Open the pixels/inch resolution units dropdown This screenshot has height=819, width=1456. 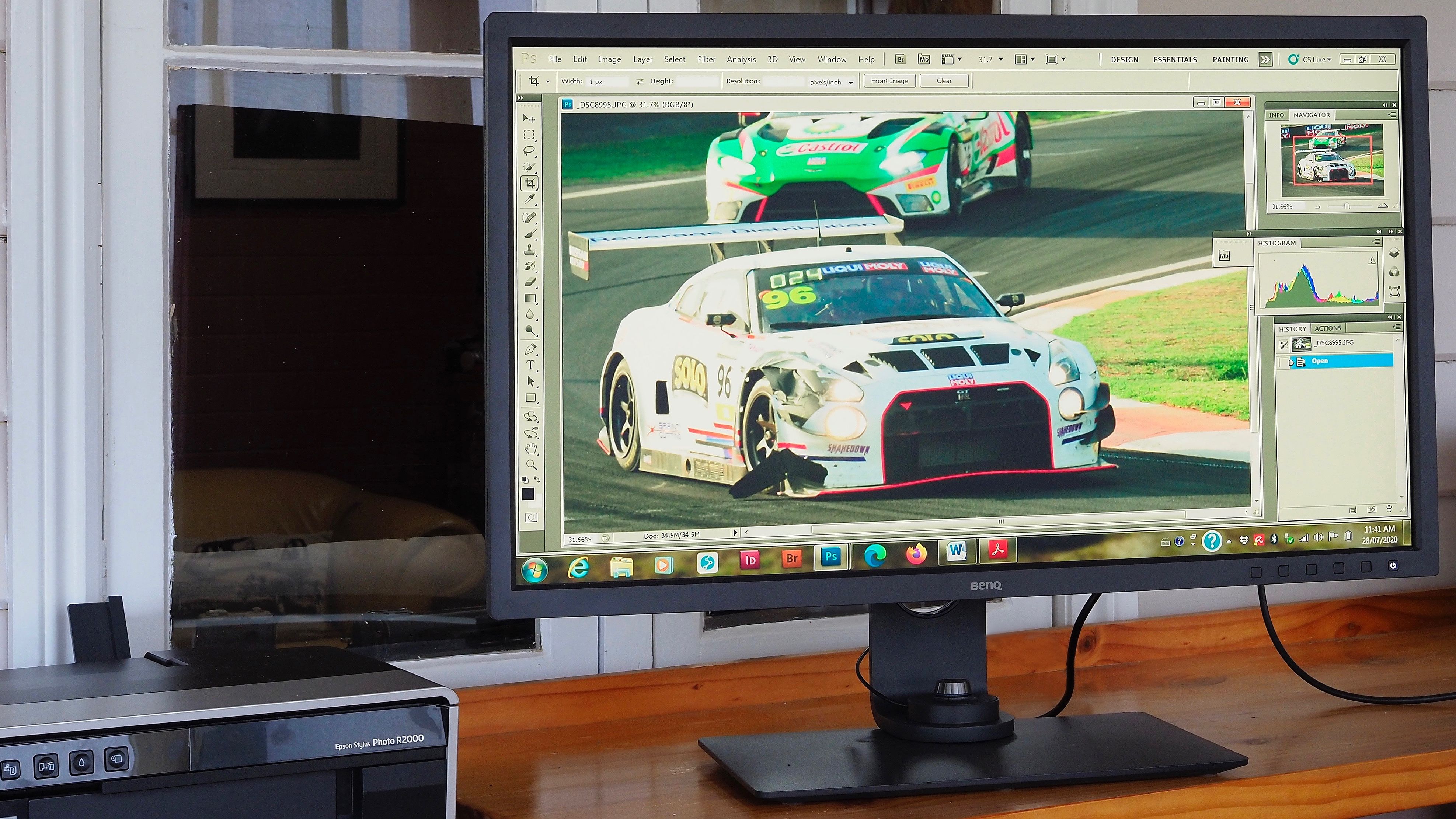tap(851, 83)
